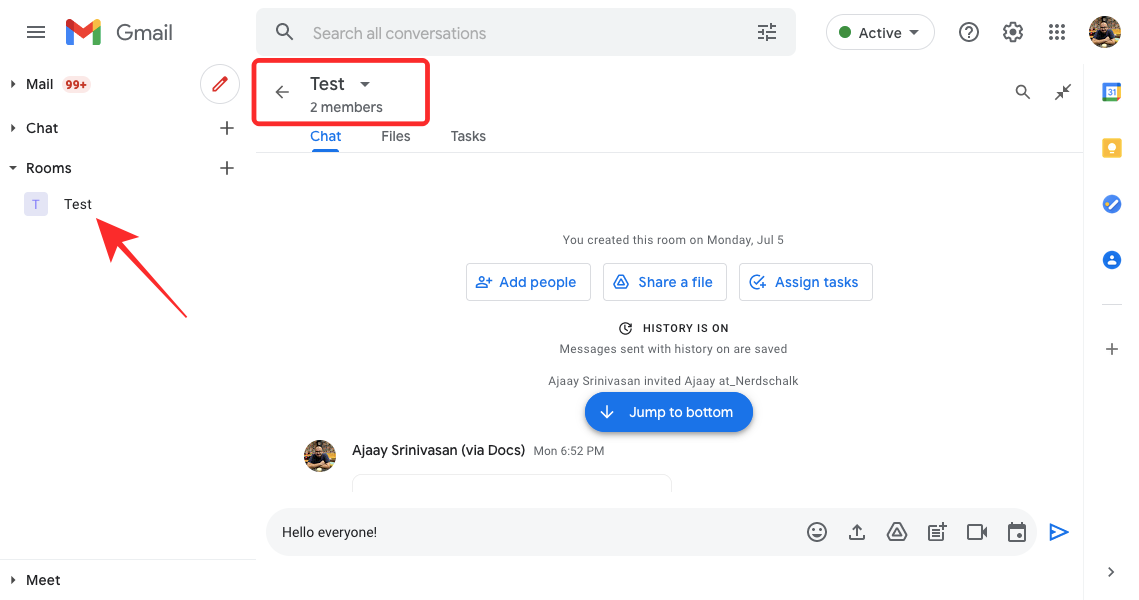Switch to the Files tab
This screenshot has width=1139, height=600.
396,136
